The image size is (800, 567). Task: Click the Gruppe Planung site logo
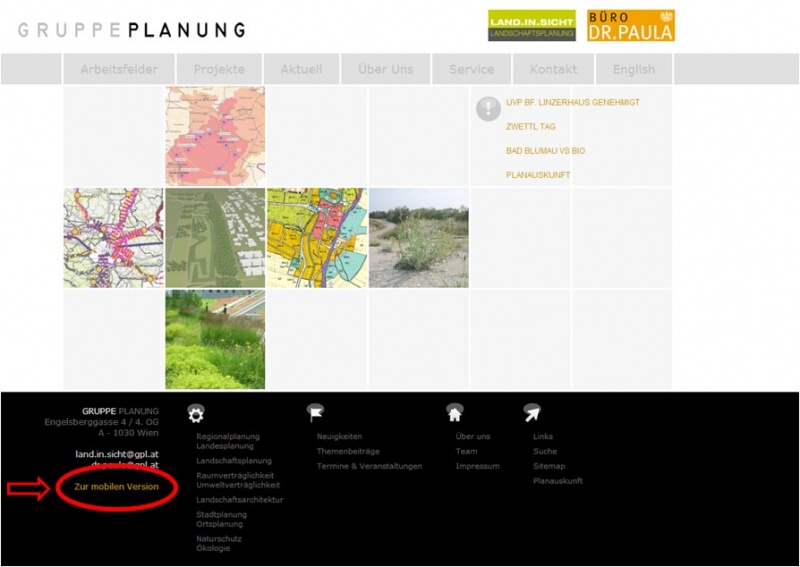[x=131, y=30]
